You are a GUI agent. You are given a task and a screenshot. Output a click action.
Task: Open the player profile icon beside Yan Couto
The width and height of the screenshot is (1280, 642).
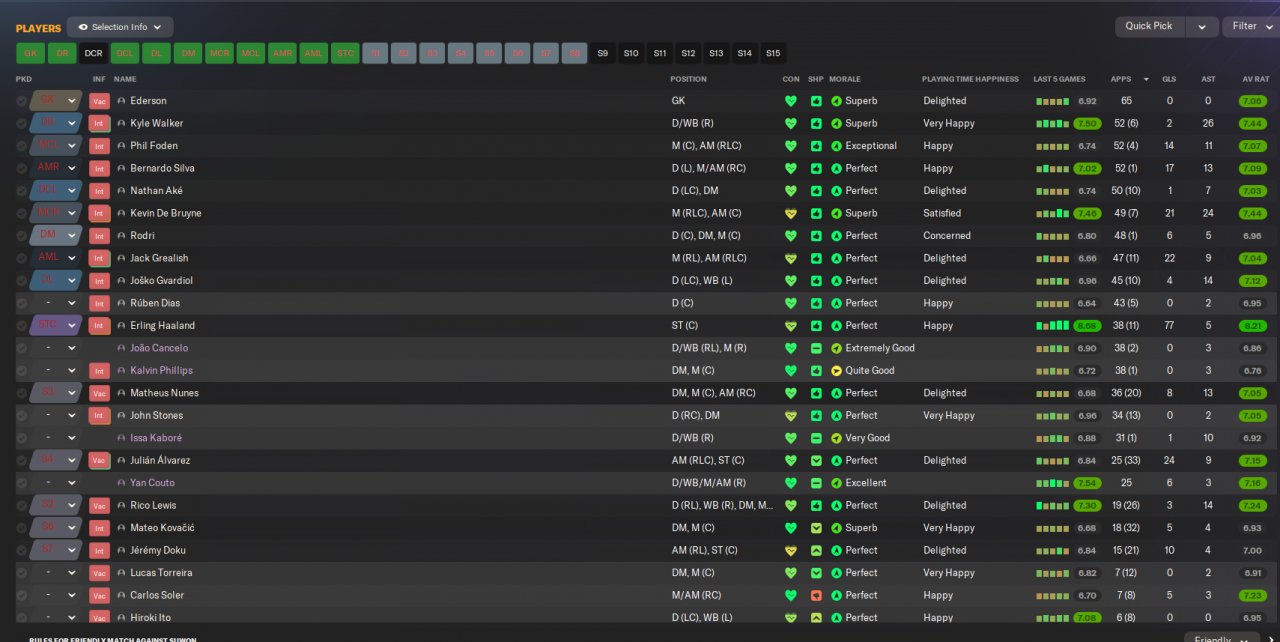(x=121, y=483)
